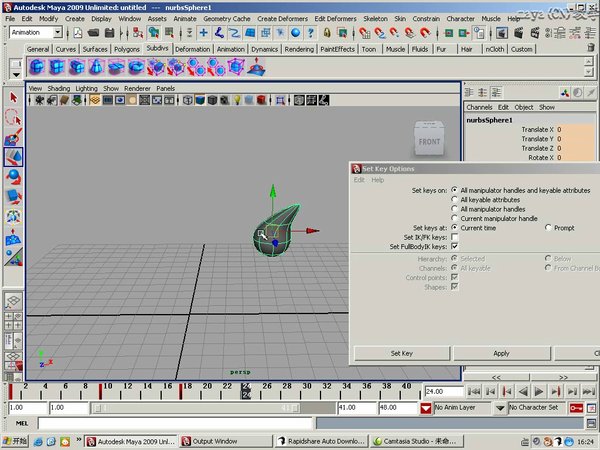Viewport: 600px width, 450px height.
Task: Toggle the light bulb lighting icon
Action: point(237,100)
